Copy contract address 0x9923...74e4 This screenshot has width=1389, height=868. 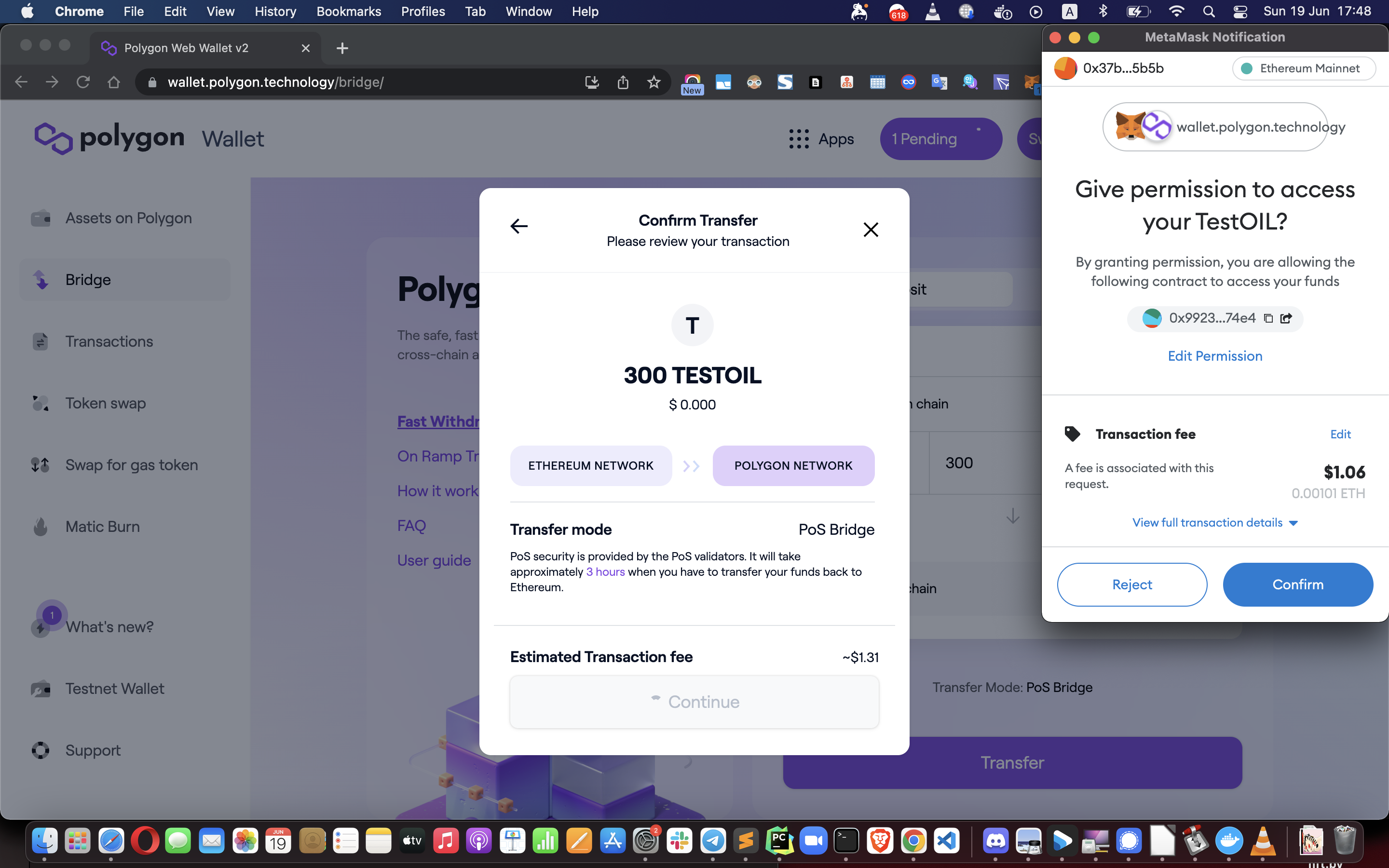(1268, 319)
